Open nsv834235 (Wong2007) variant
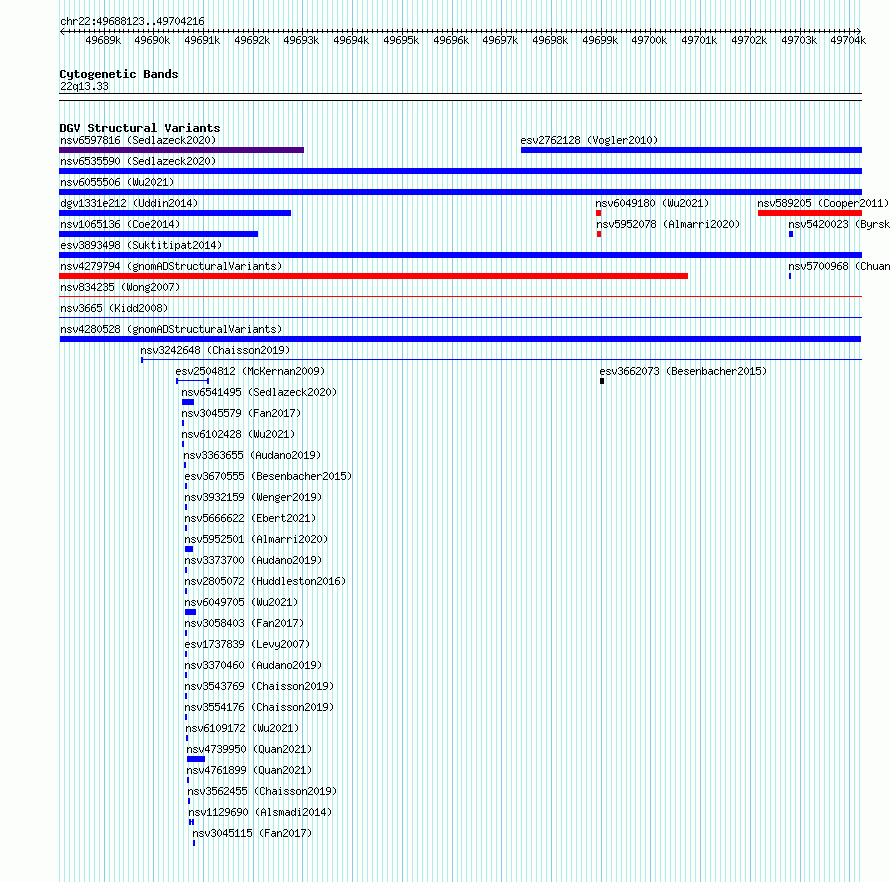Viewport: 890px width, 882px height. pos(120,287)
